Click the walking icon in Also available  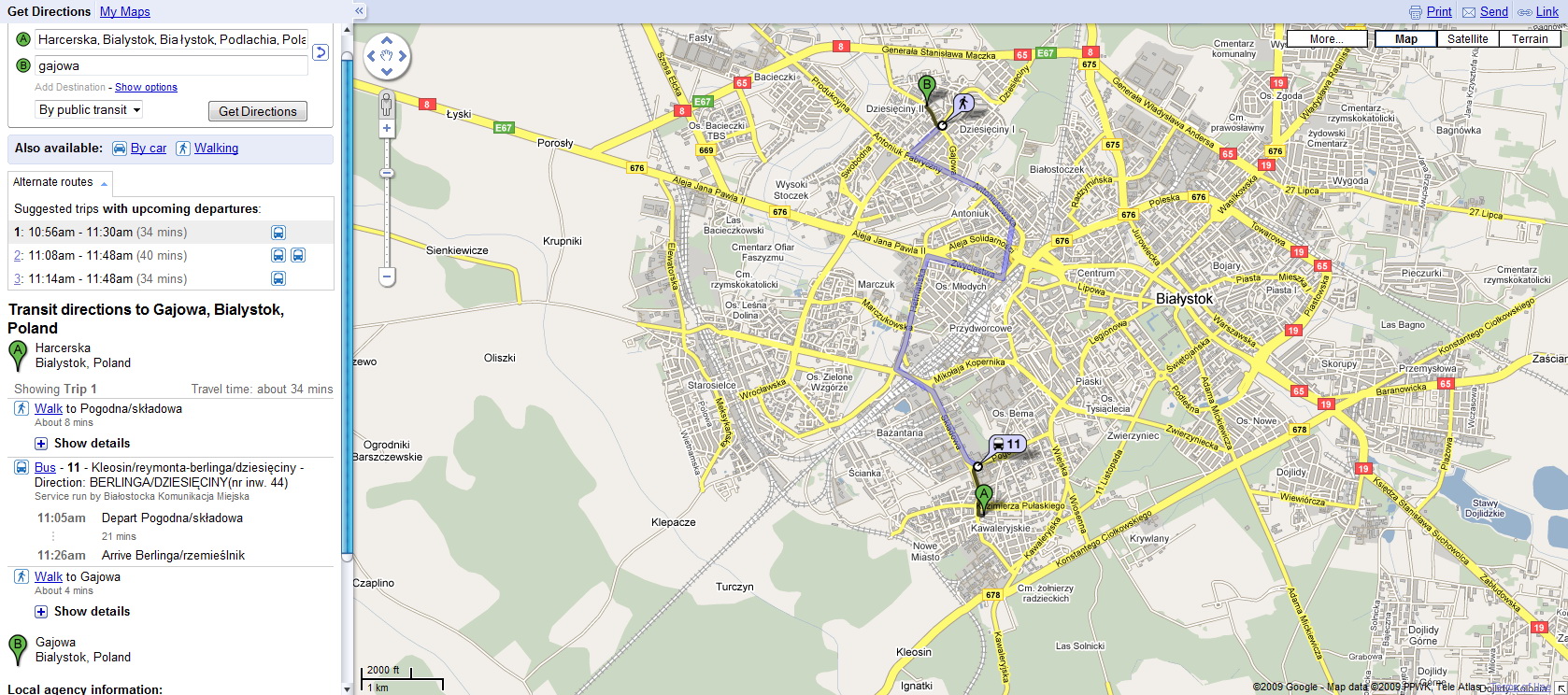tap(183, 148)
